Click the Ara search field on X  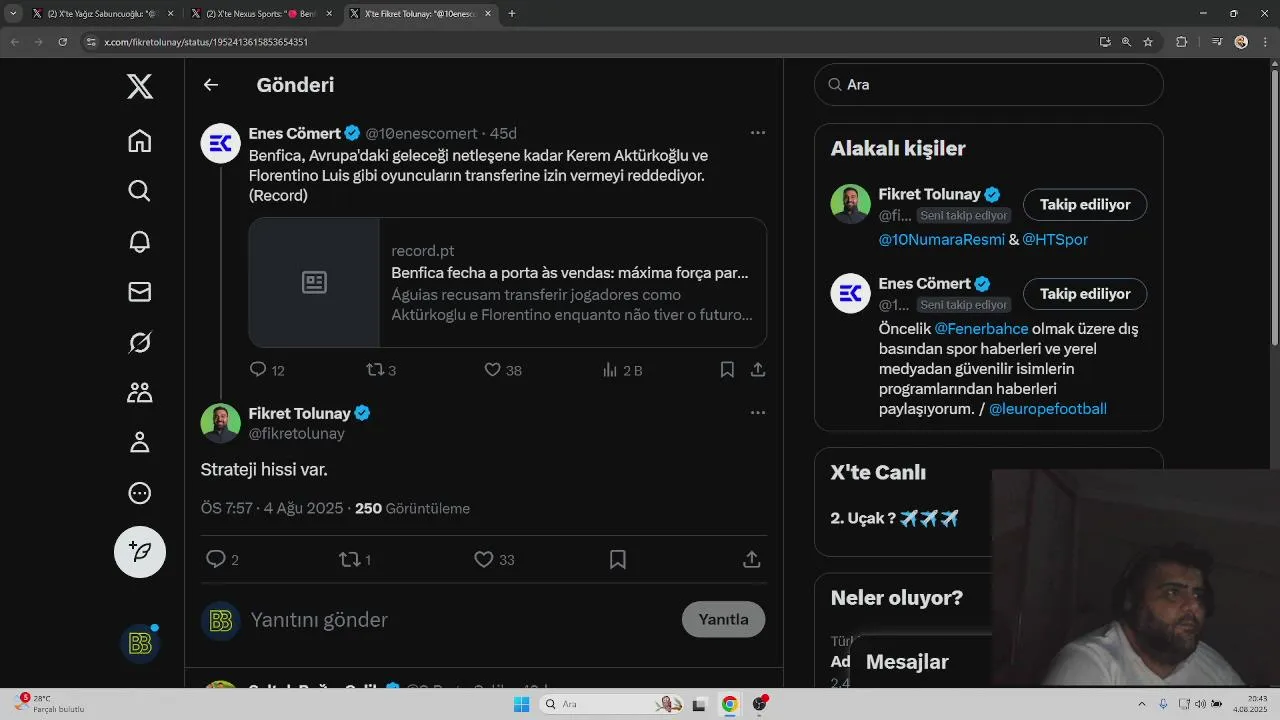pyautogui.click(x=989, y=85)
